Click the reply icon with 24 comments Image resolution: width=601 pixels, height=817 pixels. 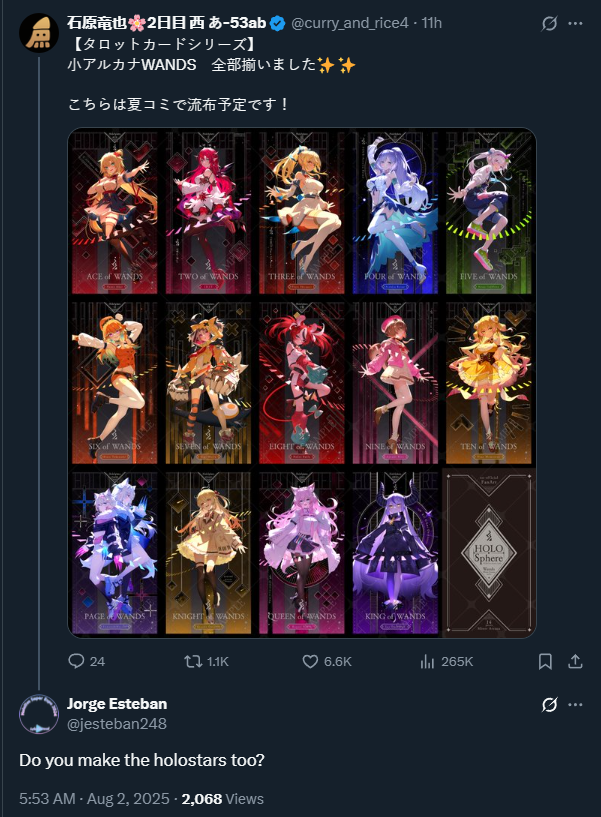(77, 661)
